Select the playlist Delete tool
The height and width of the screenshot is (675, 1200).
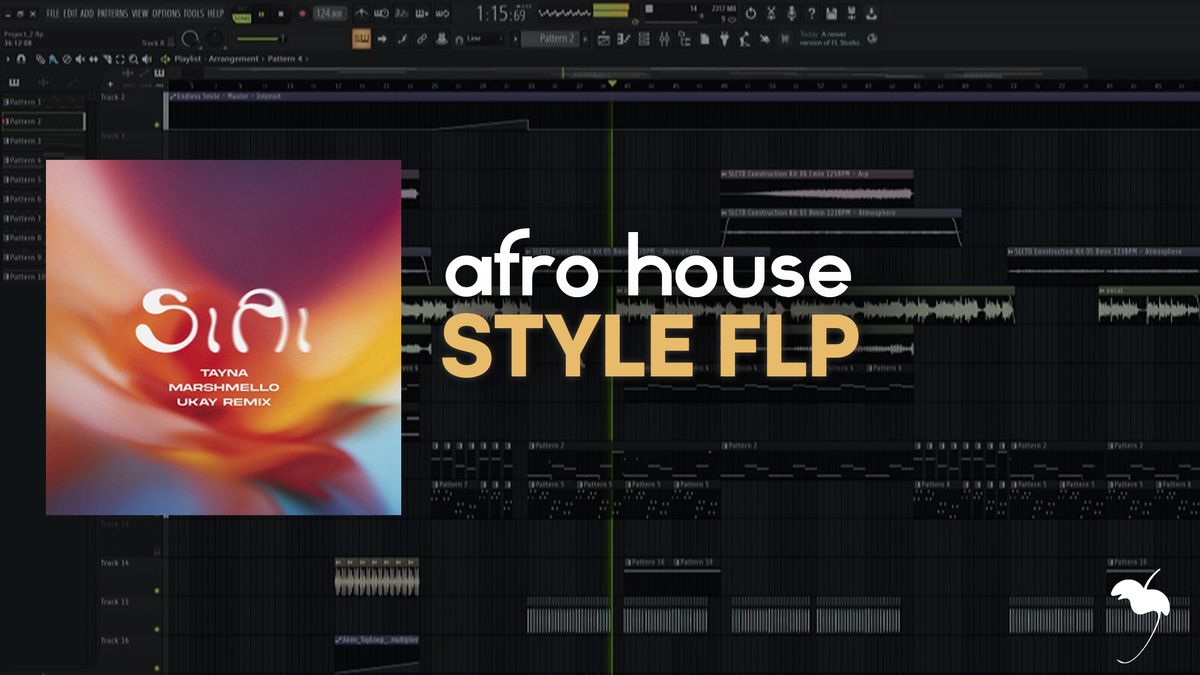point(66,59)
